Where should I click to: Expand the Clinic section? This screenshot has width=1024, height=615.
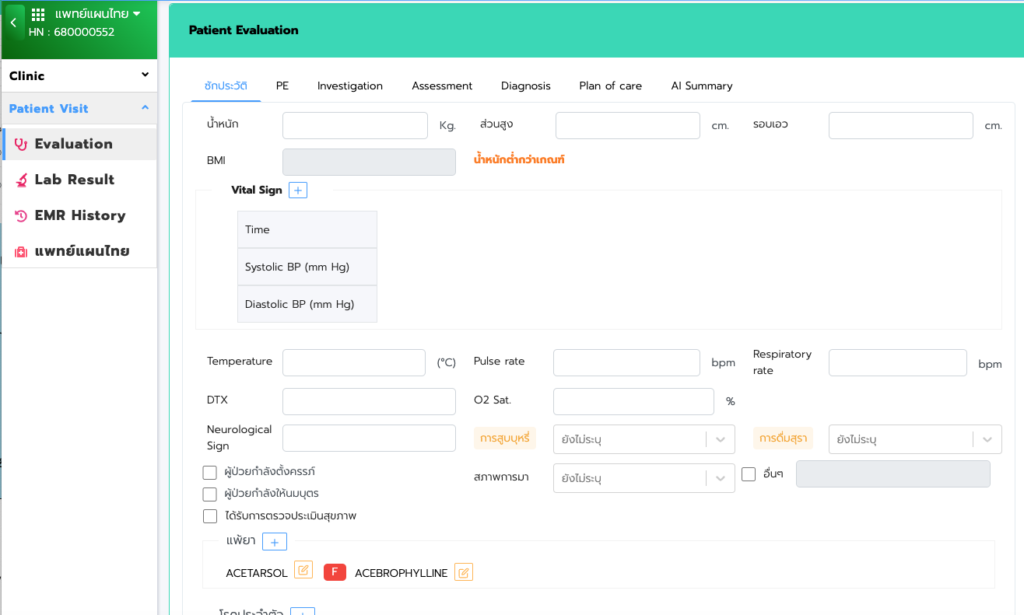[145, 75]
